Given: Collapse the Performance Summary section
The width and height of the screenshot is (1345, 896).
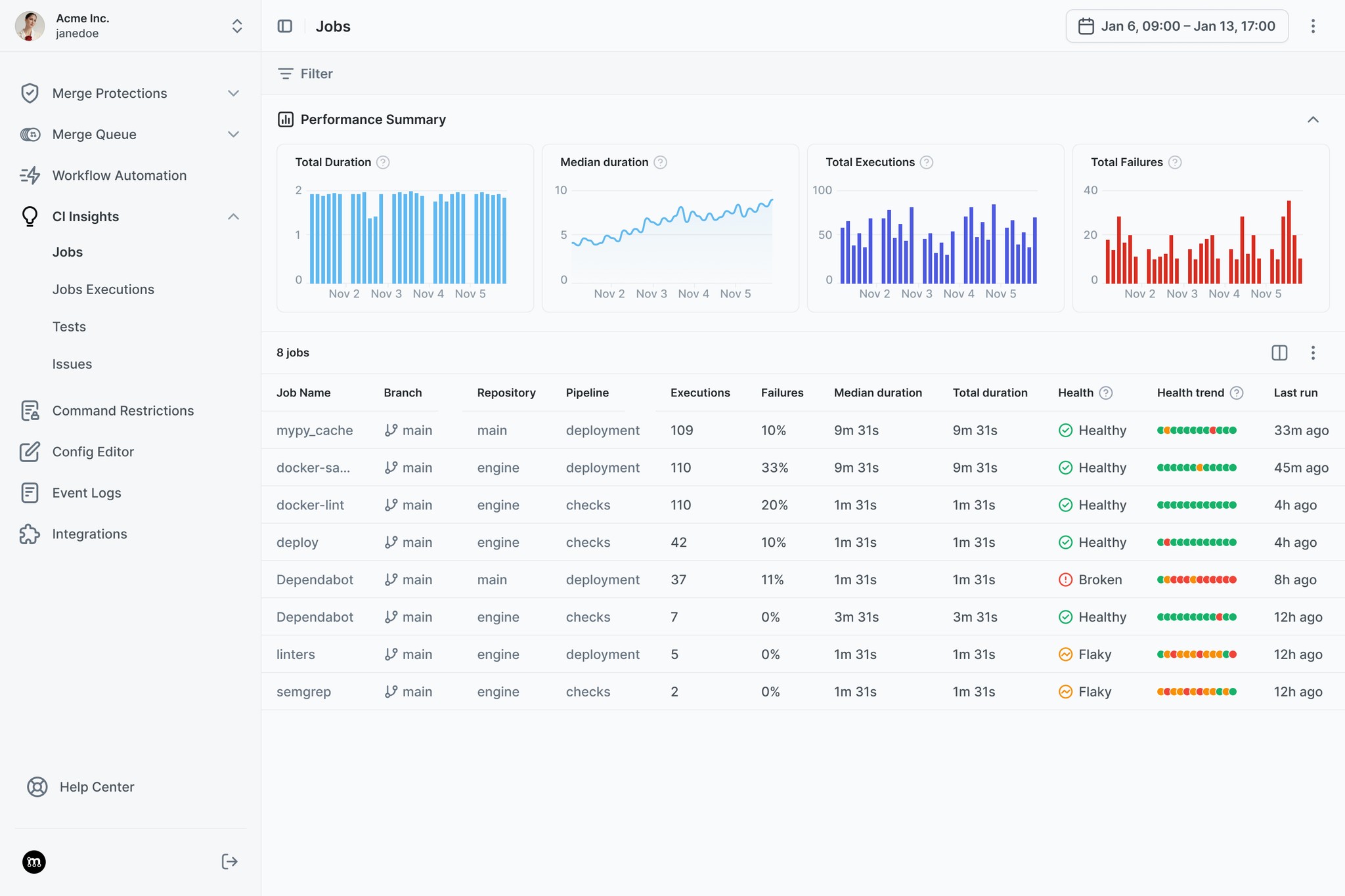Looking at the screenshot, I should click(1312, 119).
